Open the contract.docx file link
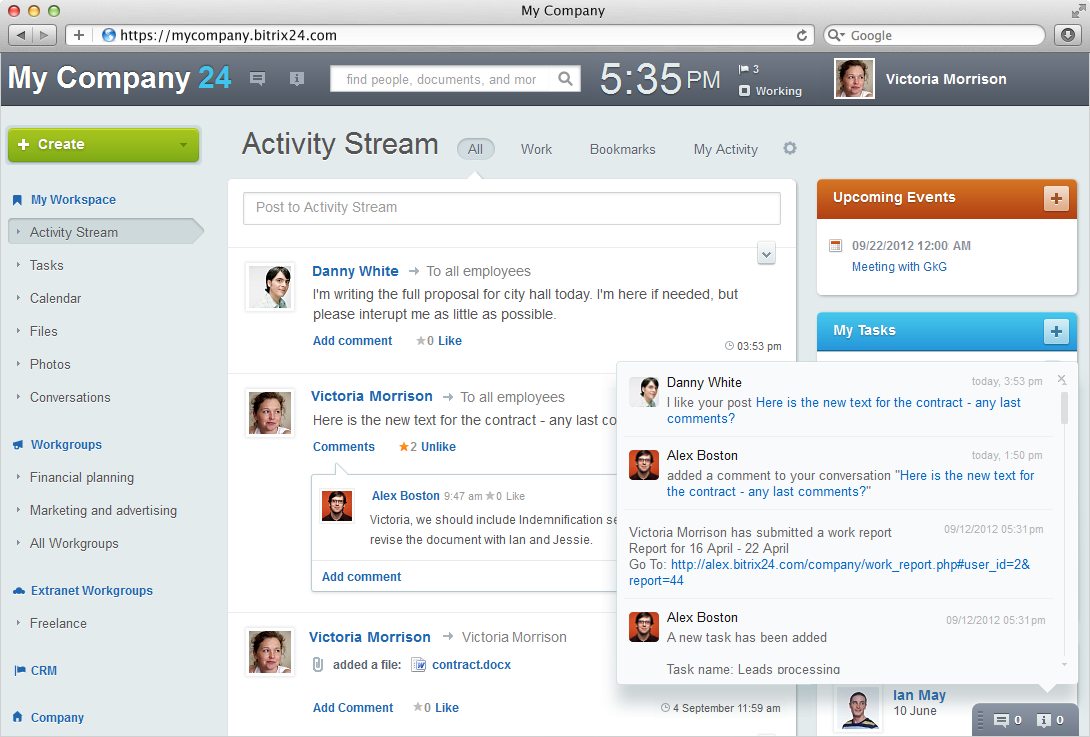This screenshot has width=1090, height=737. coord(471,664)
